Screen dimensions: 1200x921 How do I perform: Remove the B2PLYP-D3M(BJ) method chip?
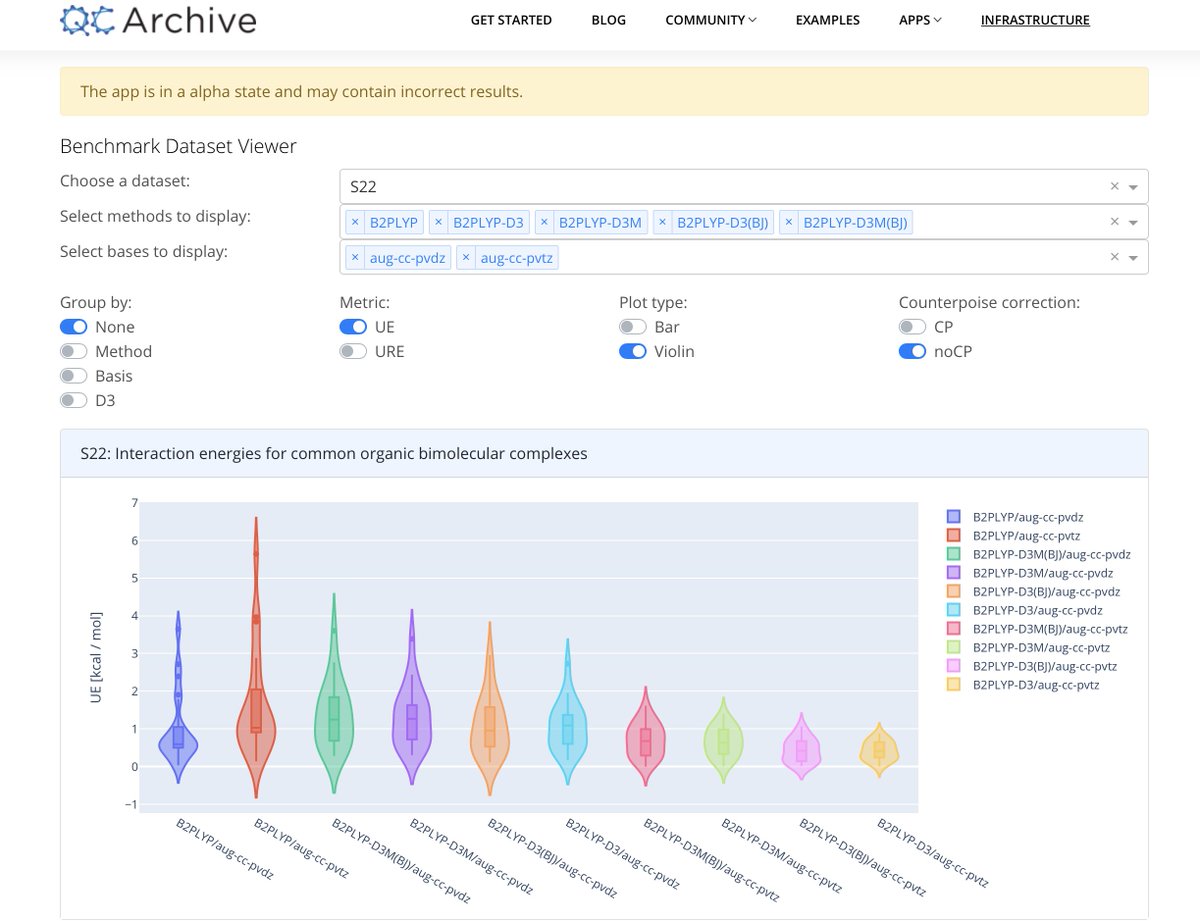pyautogui.click(x=789, y=222)
